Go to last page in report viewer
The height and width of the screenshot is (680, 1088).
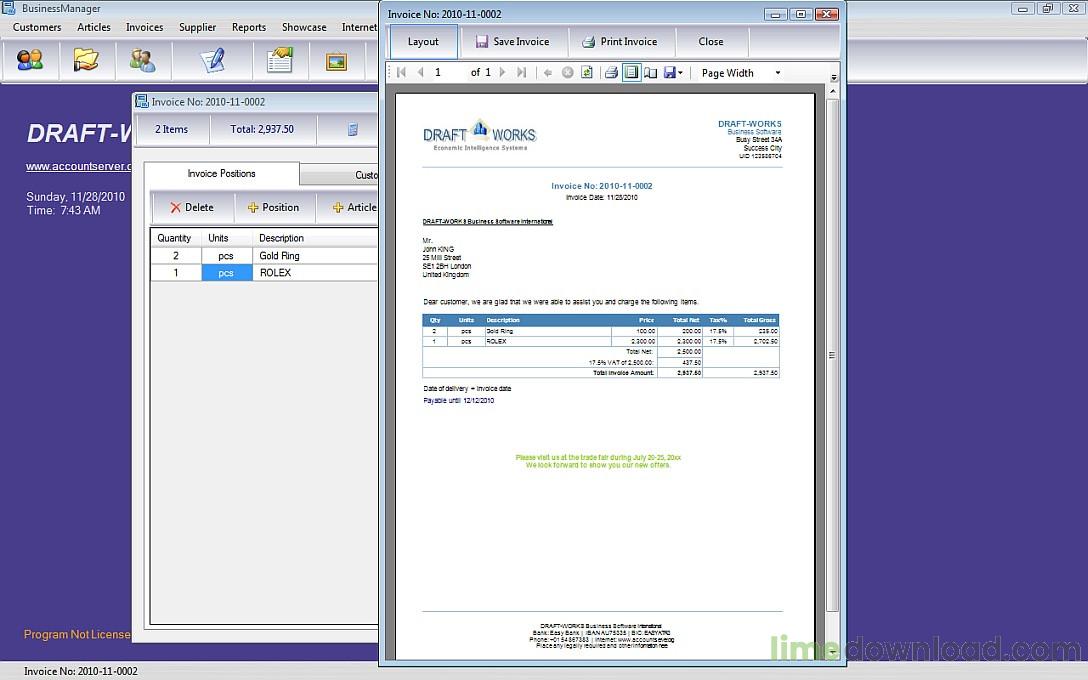coord(521,72)
